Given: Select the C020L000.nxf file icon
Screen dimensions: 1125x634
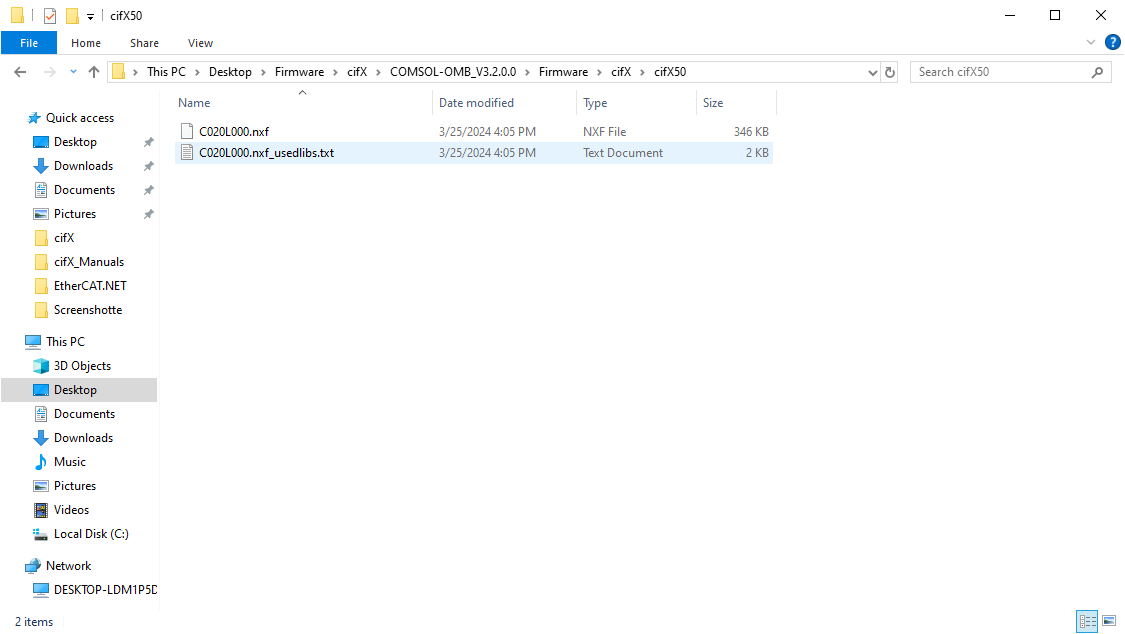Looking at the screenshot, I should 186,131.
